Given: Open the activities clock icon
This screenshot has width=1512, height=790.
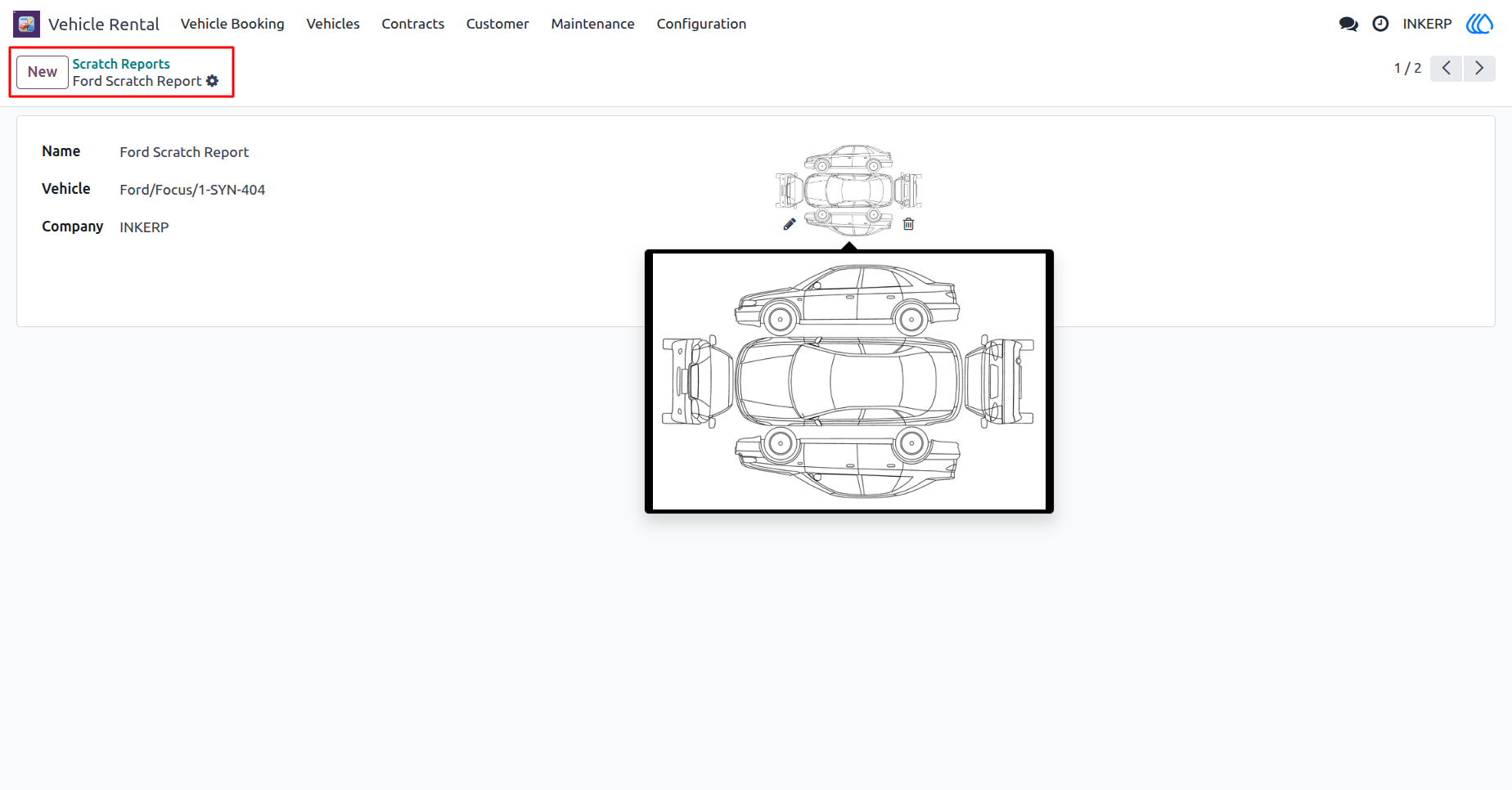Looking at the screenshot, I should click(x=1380, y=24).
